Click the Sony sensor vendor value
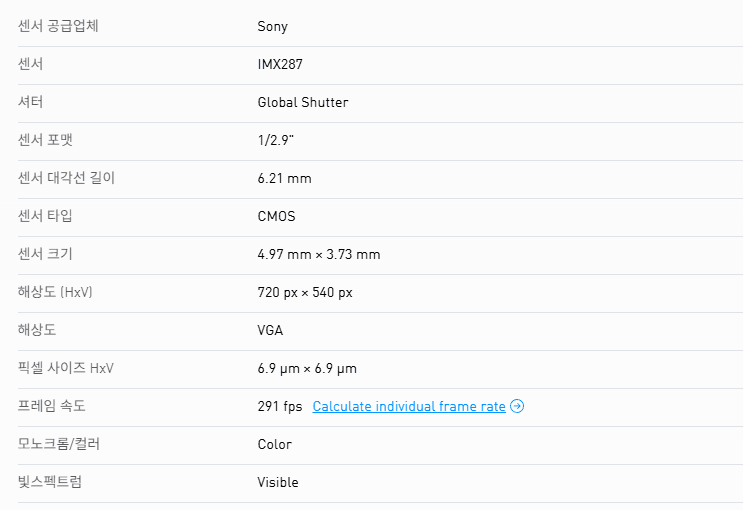 tap(272, 26)
